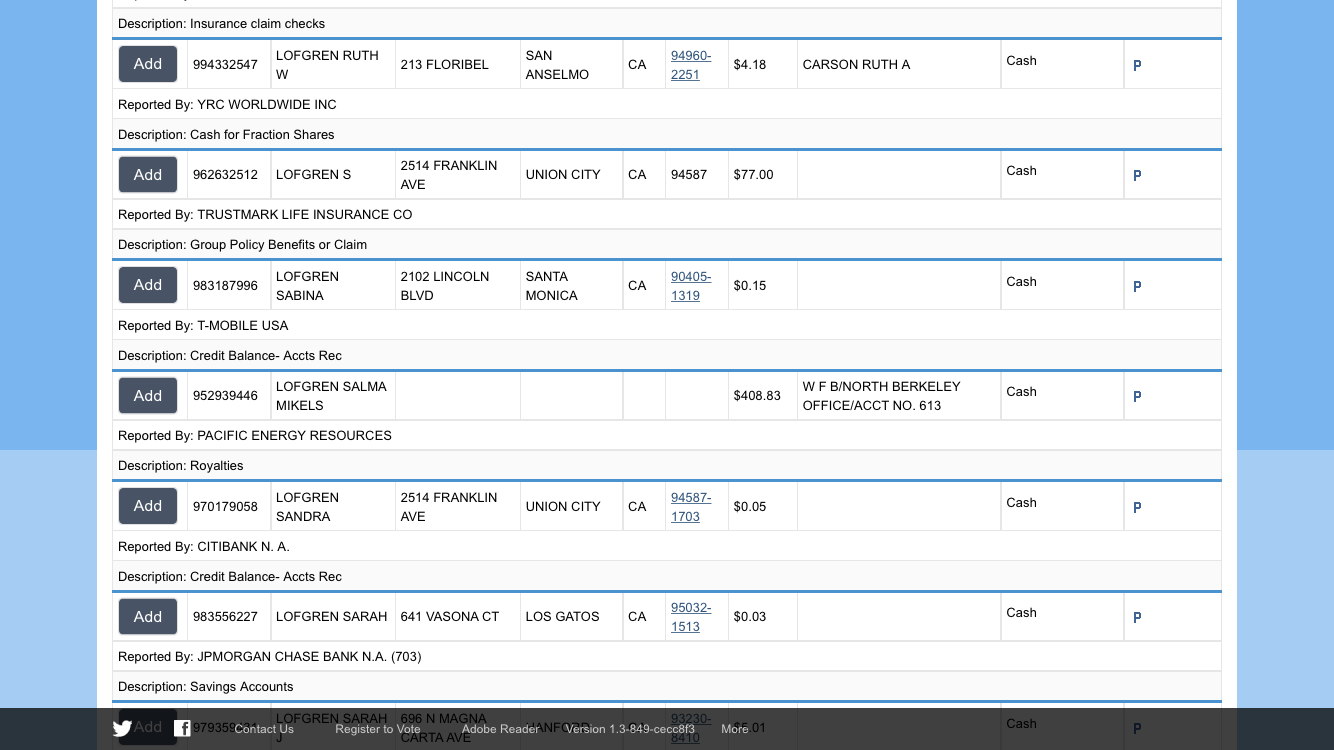Select W F B/NORTH BERKELEY OFFICE text
This screenshot has height=750, width=1334.
[881, 396]
